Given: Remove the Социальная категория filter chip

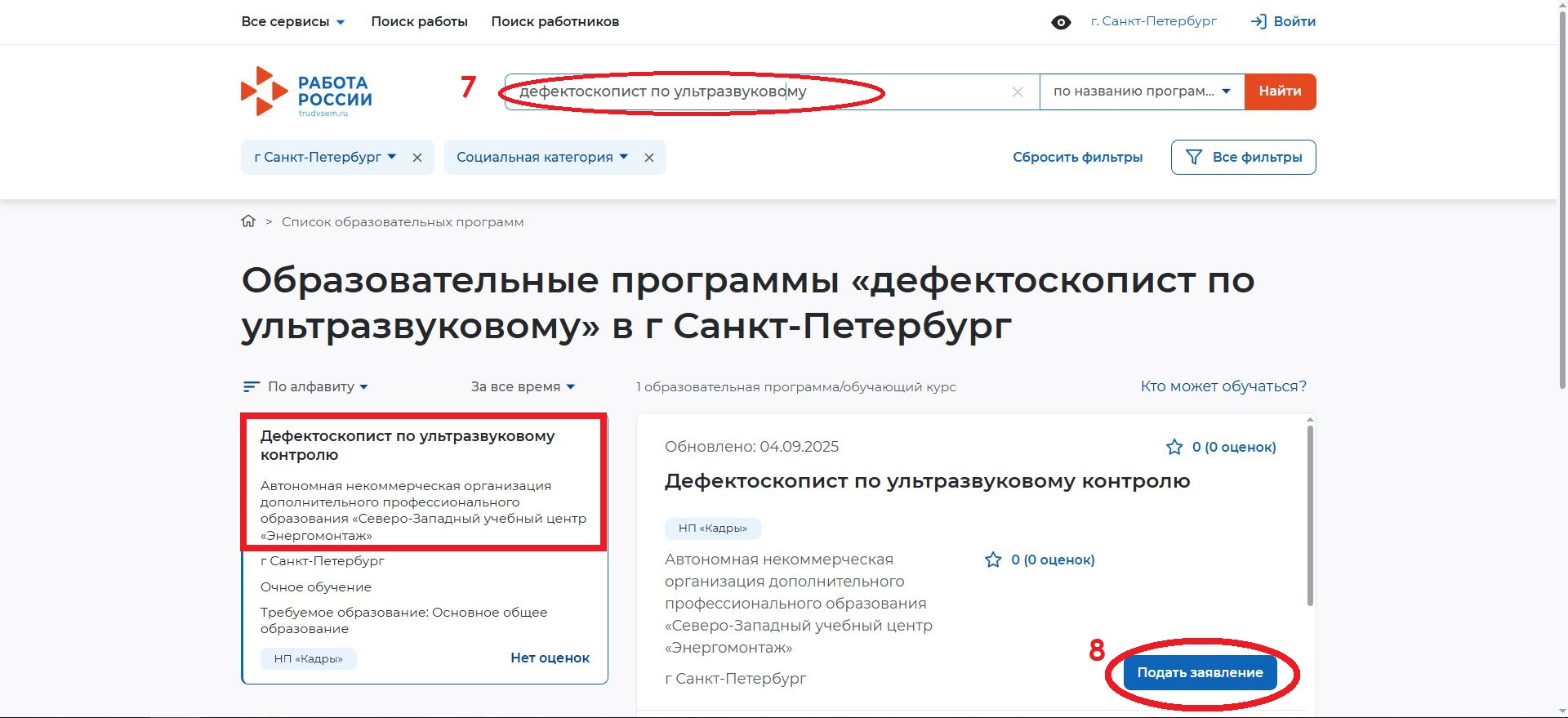Looking at the screenshot, I should coord(649,158).
